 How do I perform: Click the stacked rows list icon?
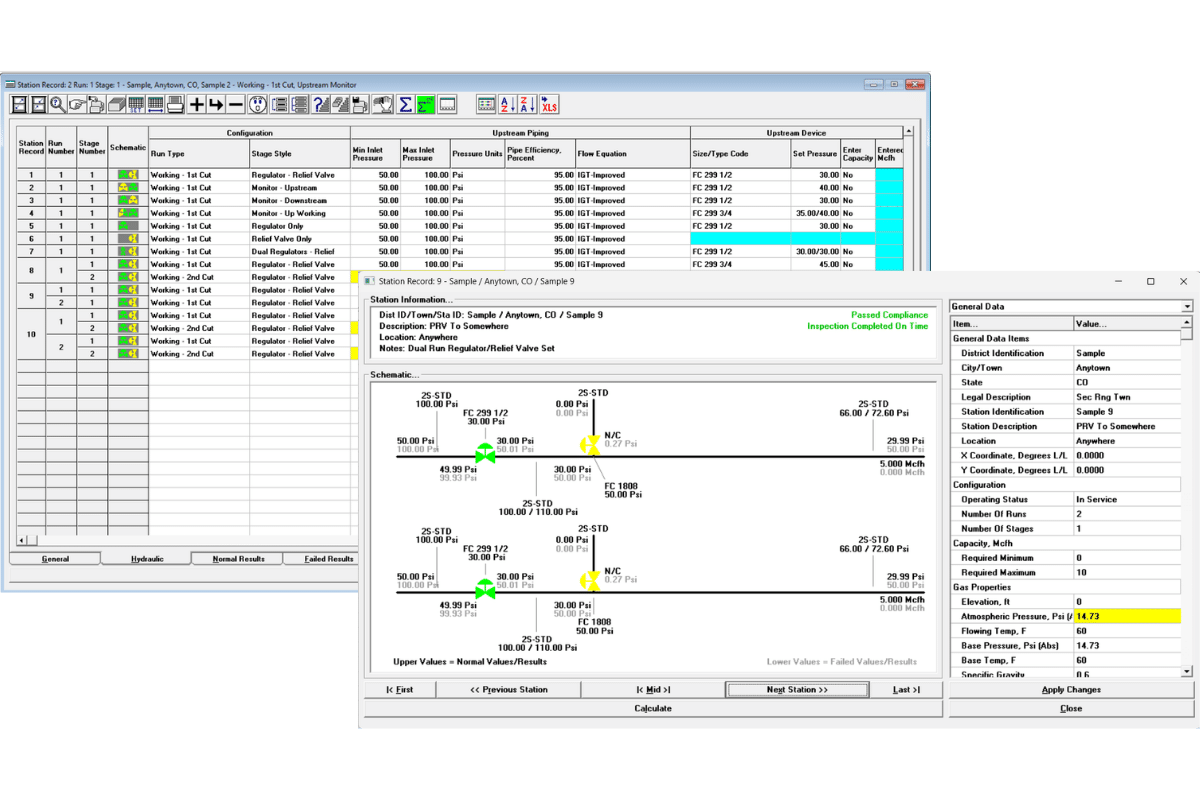(x=299, y=104)
